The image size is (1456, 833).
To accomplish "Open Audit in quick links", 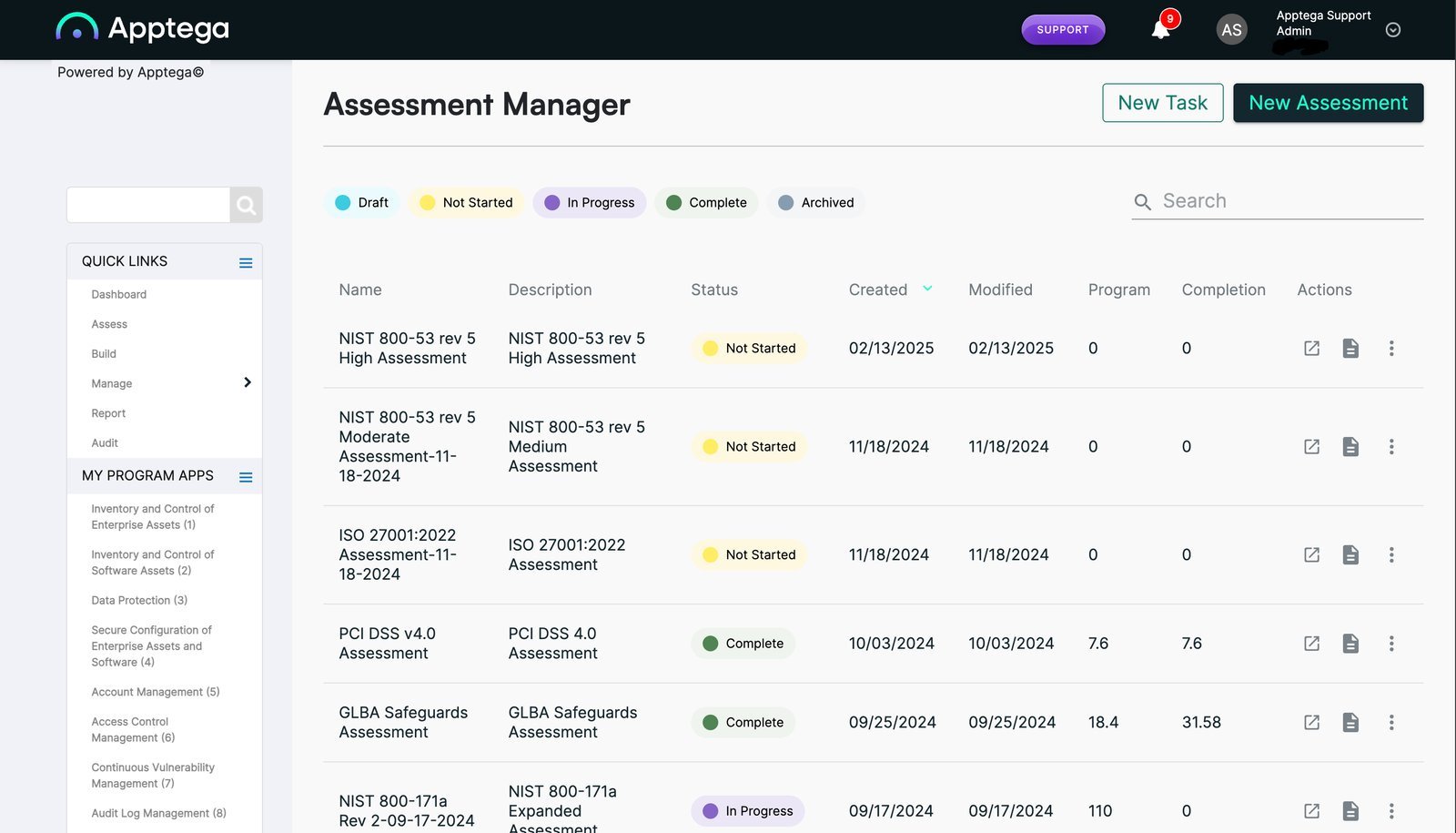I will tap(105, 442).
